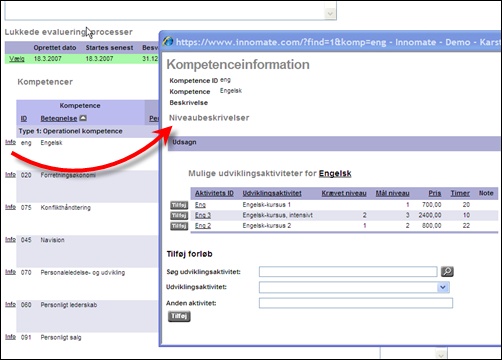Add the Eng activity with its Tilføj button
Screen dimensions: 502x360
179,205
